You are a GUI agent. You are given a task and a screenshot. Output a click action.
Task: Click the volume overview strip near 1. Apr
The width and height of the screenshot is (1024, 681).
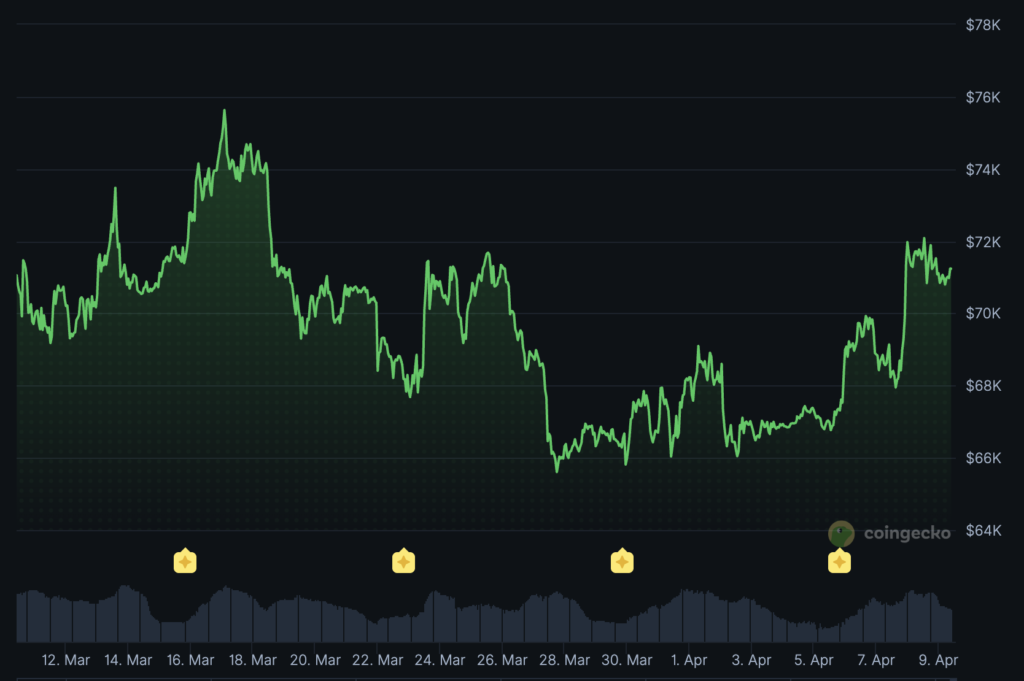[688, 615]
